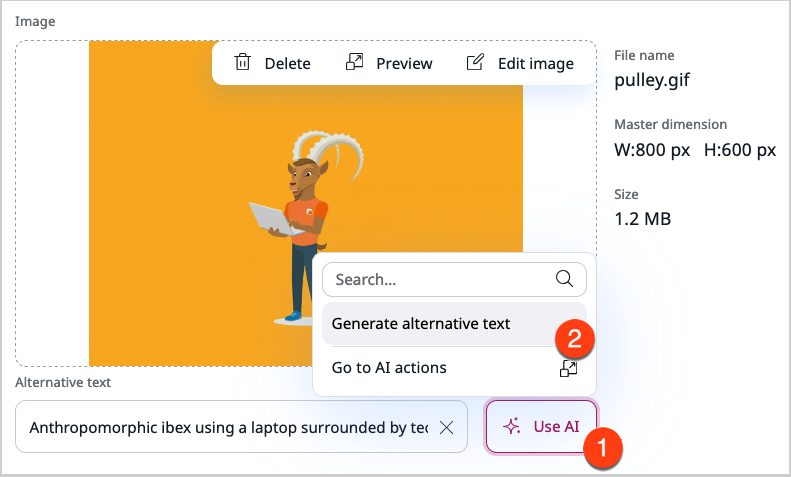Image resolution: width=791 pixels, height=477 pixels.
Task: Click into the Alternative text input field
Action: pos(228,427)
